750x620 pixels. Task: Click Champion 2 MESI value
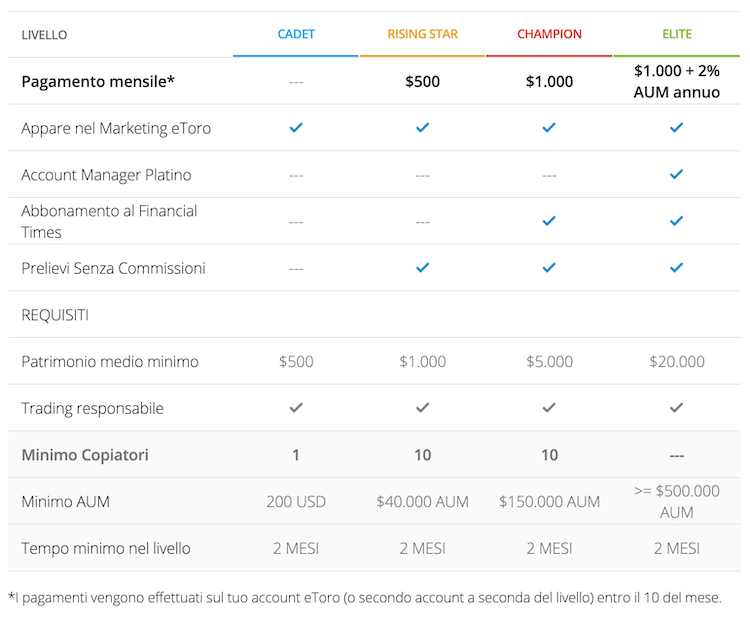pos(549,548)
